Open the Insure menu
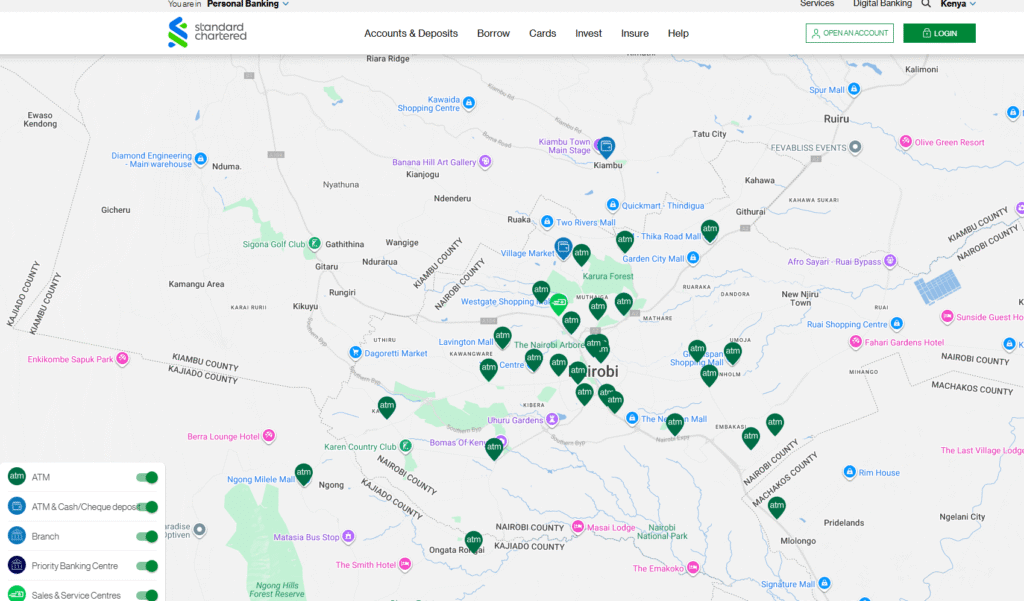This screenshot has width=1024, height=601. [635, 33]
